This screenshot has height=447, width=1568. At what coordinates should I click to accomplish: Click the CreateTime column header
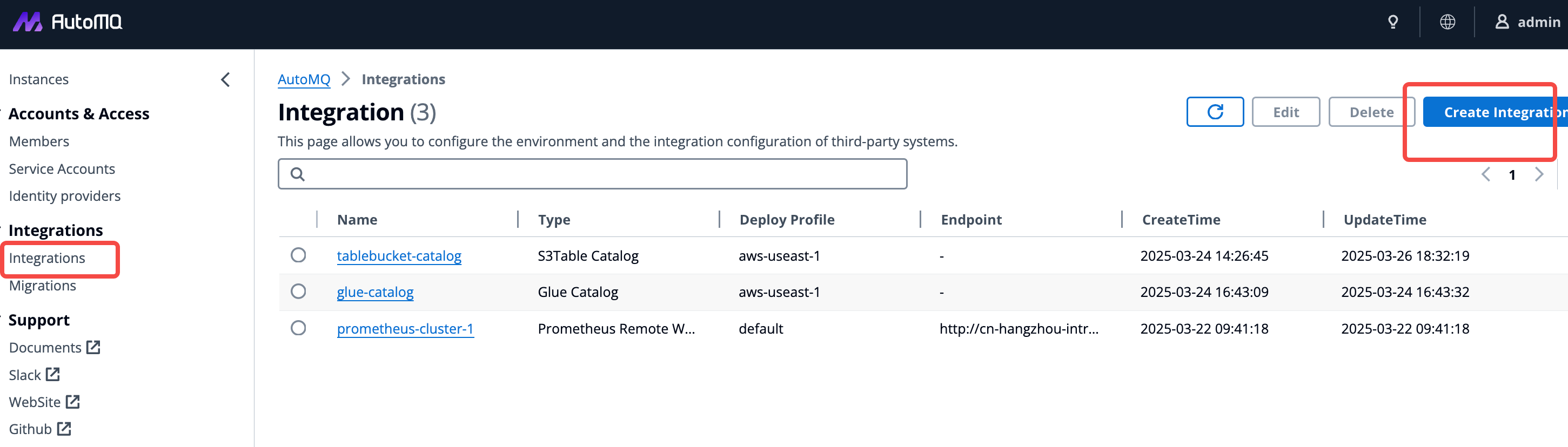tap(1181, 220)
